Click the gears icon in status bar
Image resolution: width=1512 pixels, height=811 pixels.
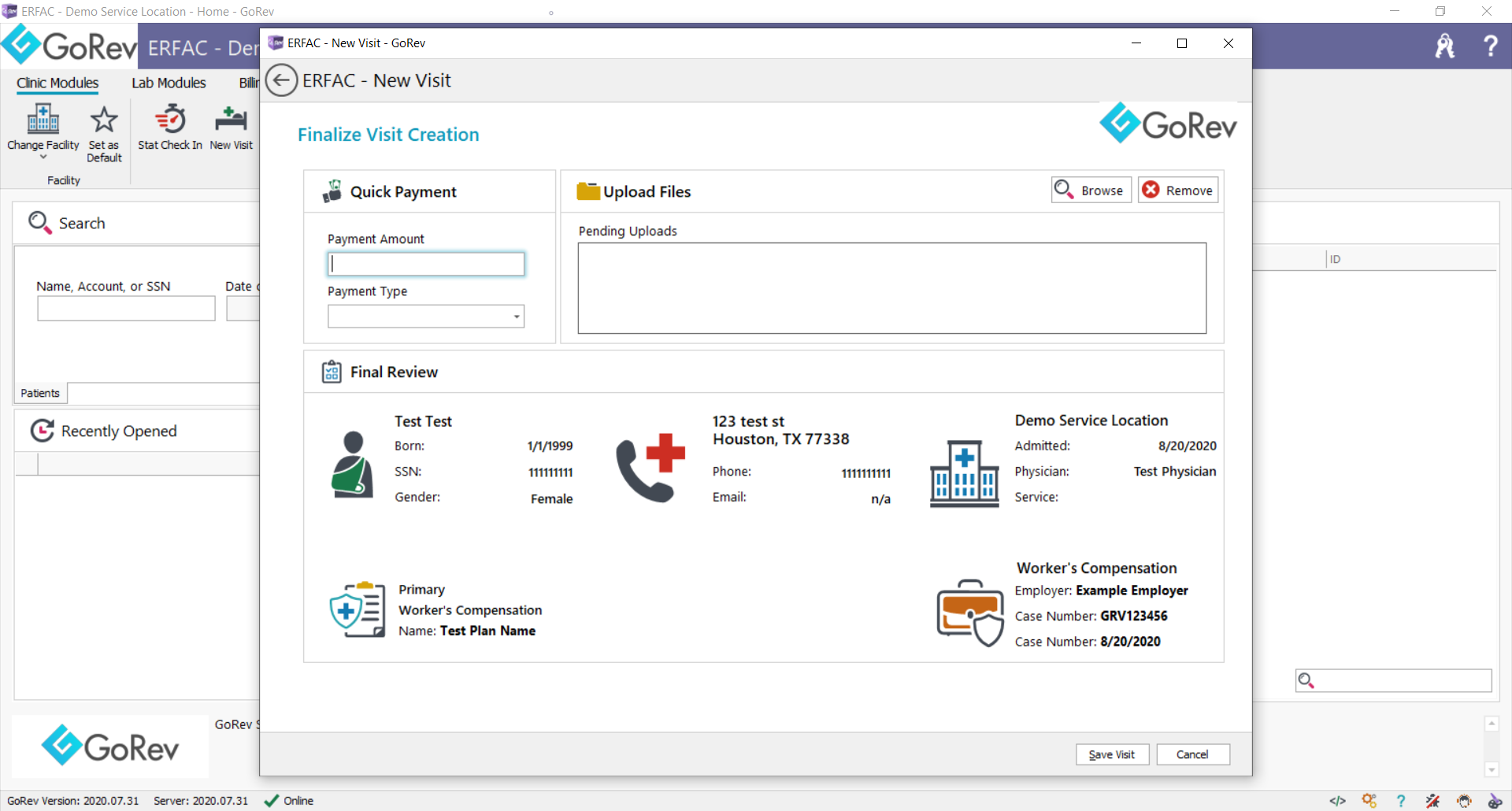pyautogui.click(x=1369, y=801)
